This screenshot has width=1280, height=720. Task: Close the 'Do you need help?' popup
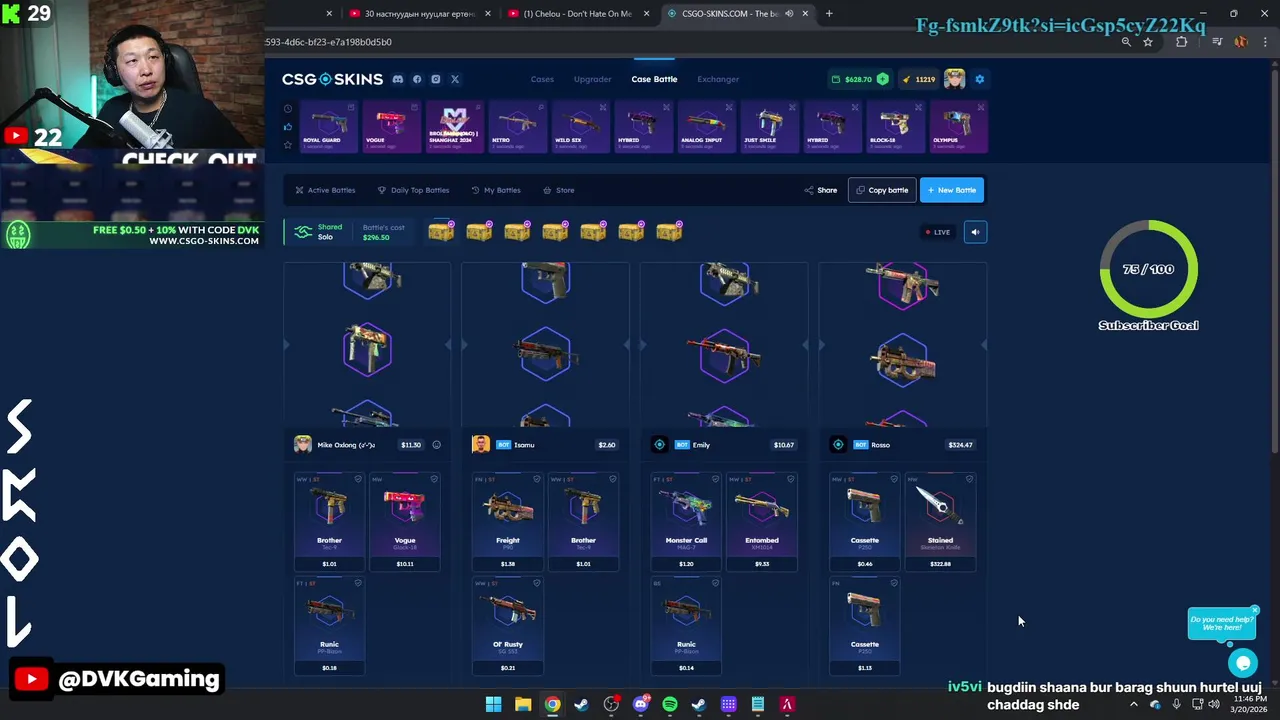pyautogui.click(x=1254, y=610)
